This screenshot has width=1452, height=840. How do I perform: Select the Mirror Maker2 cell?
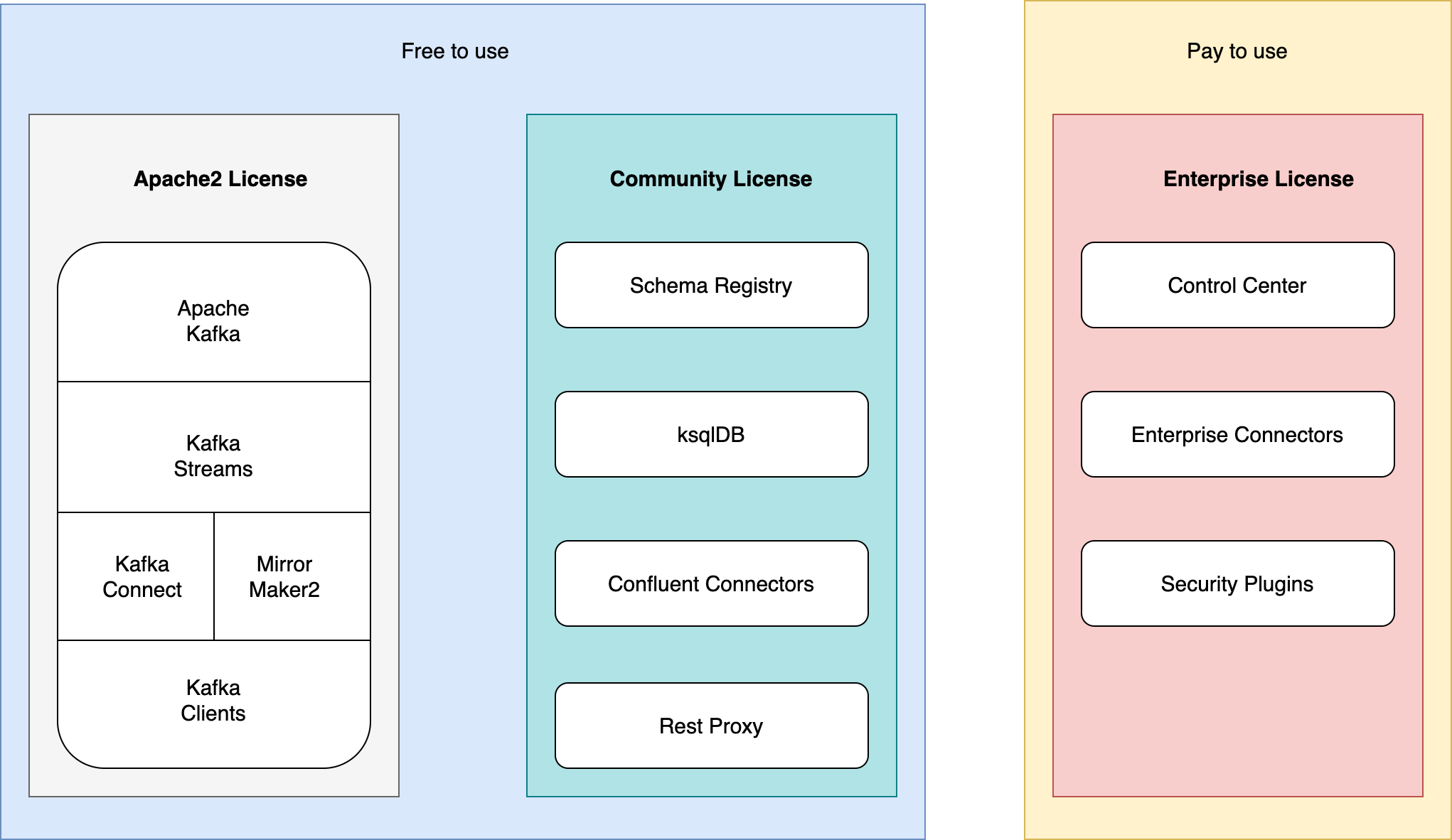[x=292, y=576]
